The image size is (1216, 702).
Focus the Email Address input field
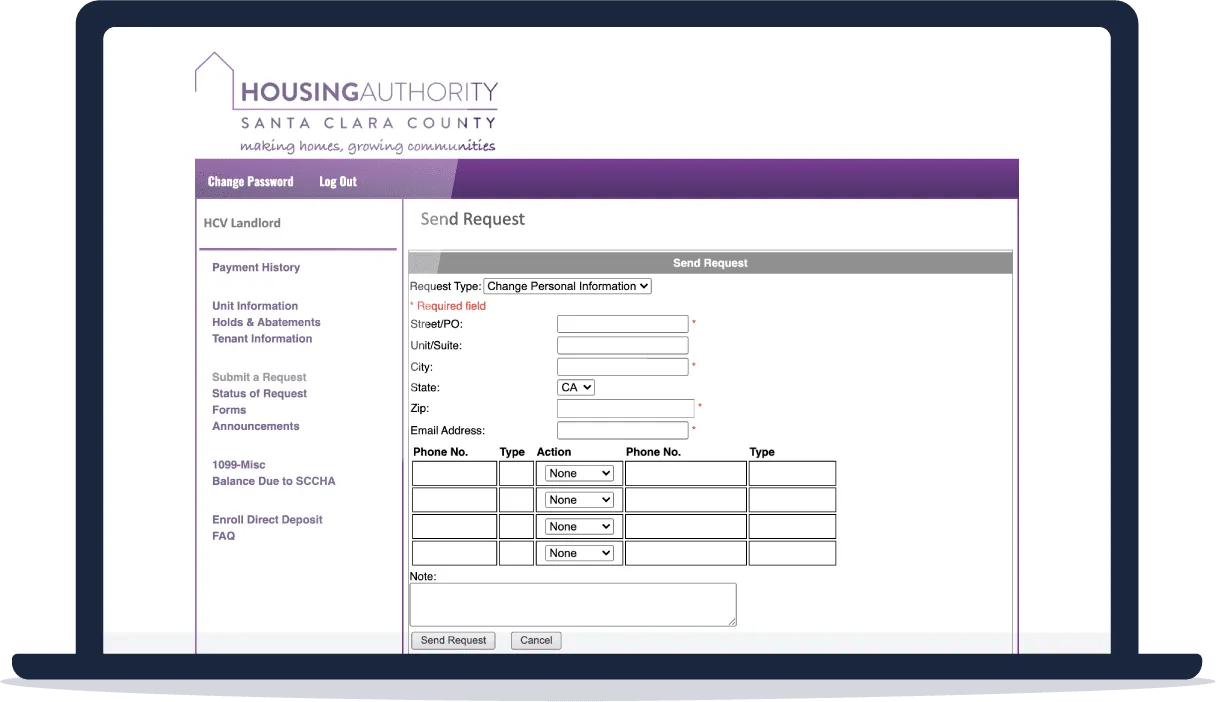coord(622,430)
